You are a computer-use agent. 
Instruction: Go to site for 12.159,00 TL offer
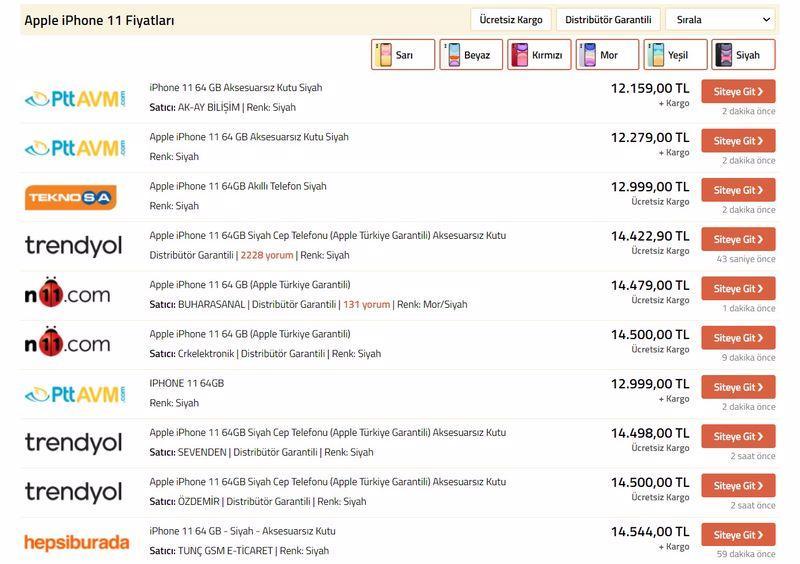[x=738, y=91]
